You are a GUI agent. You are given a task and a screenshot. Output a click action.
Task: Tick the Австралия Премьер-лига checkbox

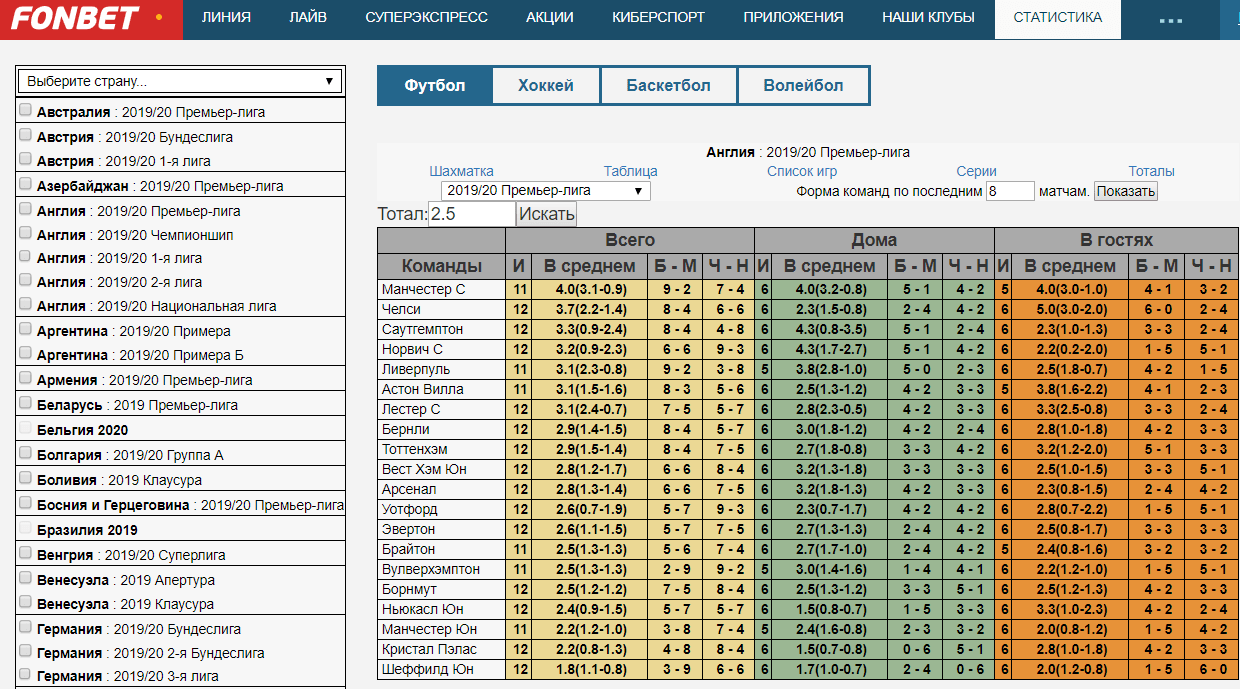coord(25,110)
